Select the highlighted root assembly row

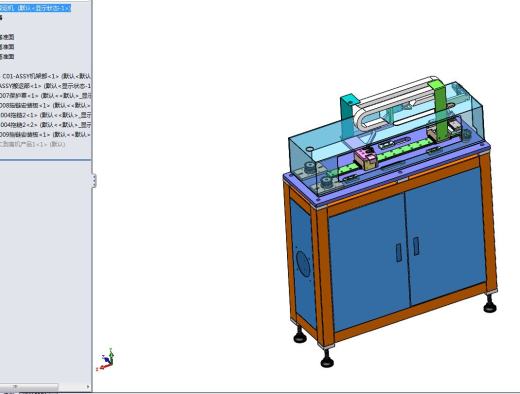(x=35, y=8)
